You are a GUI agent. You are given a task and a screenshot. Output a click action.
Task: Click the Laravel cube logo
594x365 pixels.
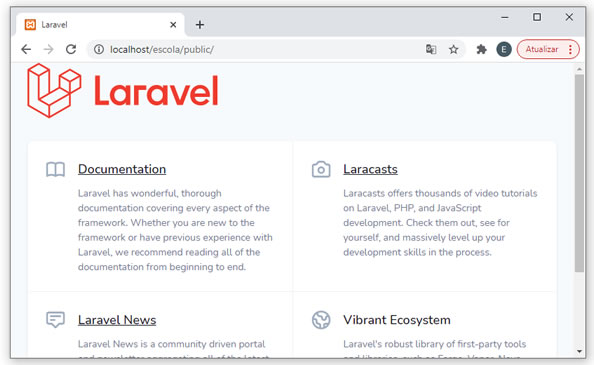(x=54, y=90)
